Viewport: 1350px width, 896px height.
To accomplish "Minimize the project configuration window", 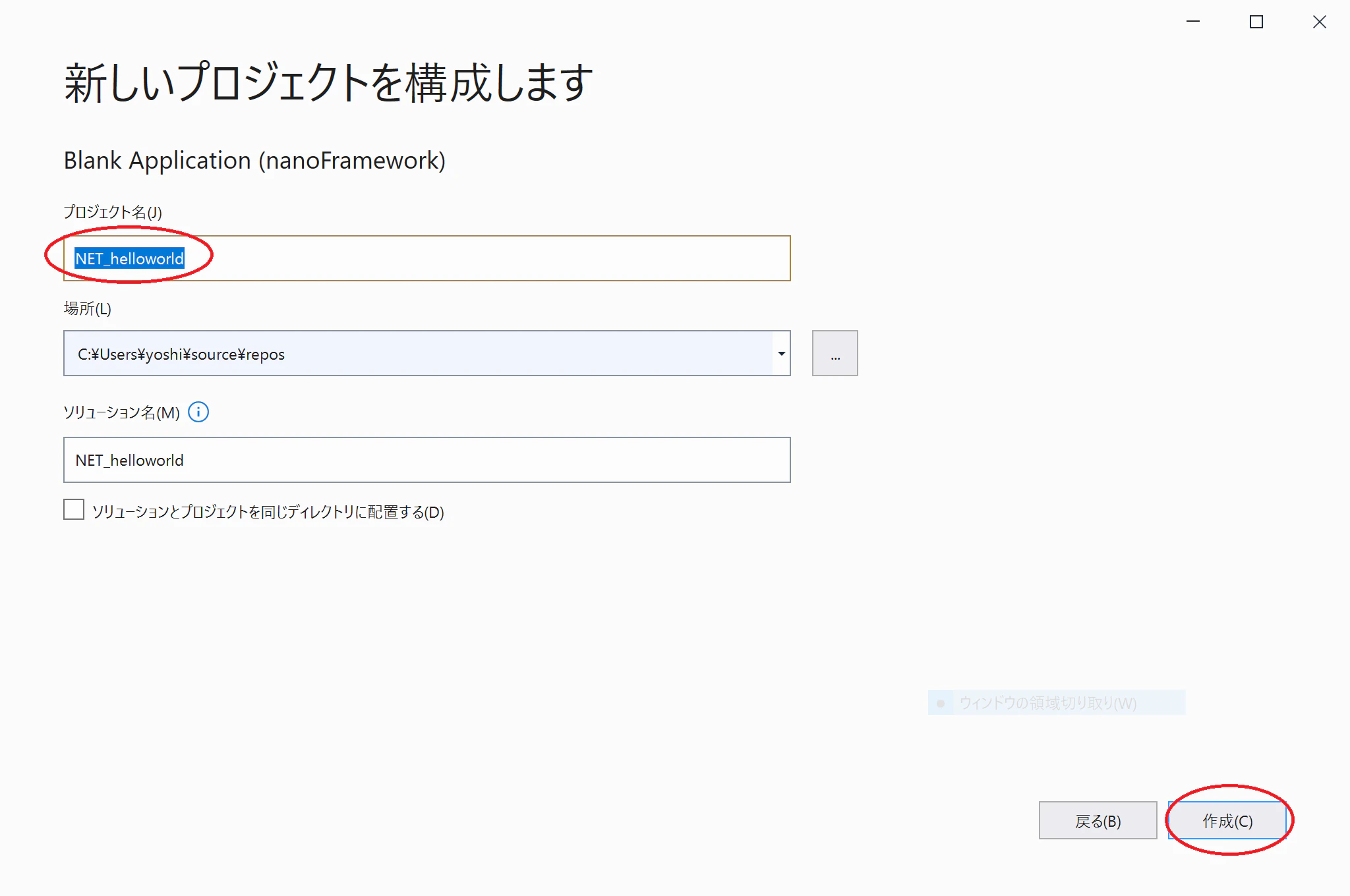I will pyautogui.click(x=1193, y=22).
